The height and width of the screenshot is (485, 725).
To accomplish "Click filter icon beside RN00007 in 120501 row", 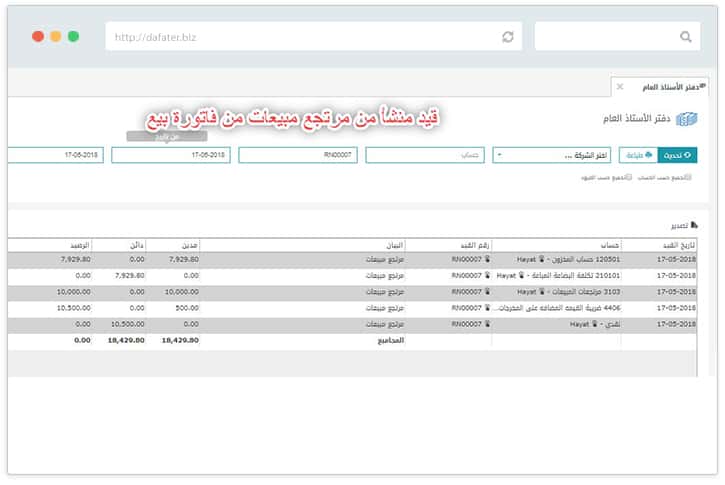I will tap(487, 259).
